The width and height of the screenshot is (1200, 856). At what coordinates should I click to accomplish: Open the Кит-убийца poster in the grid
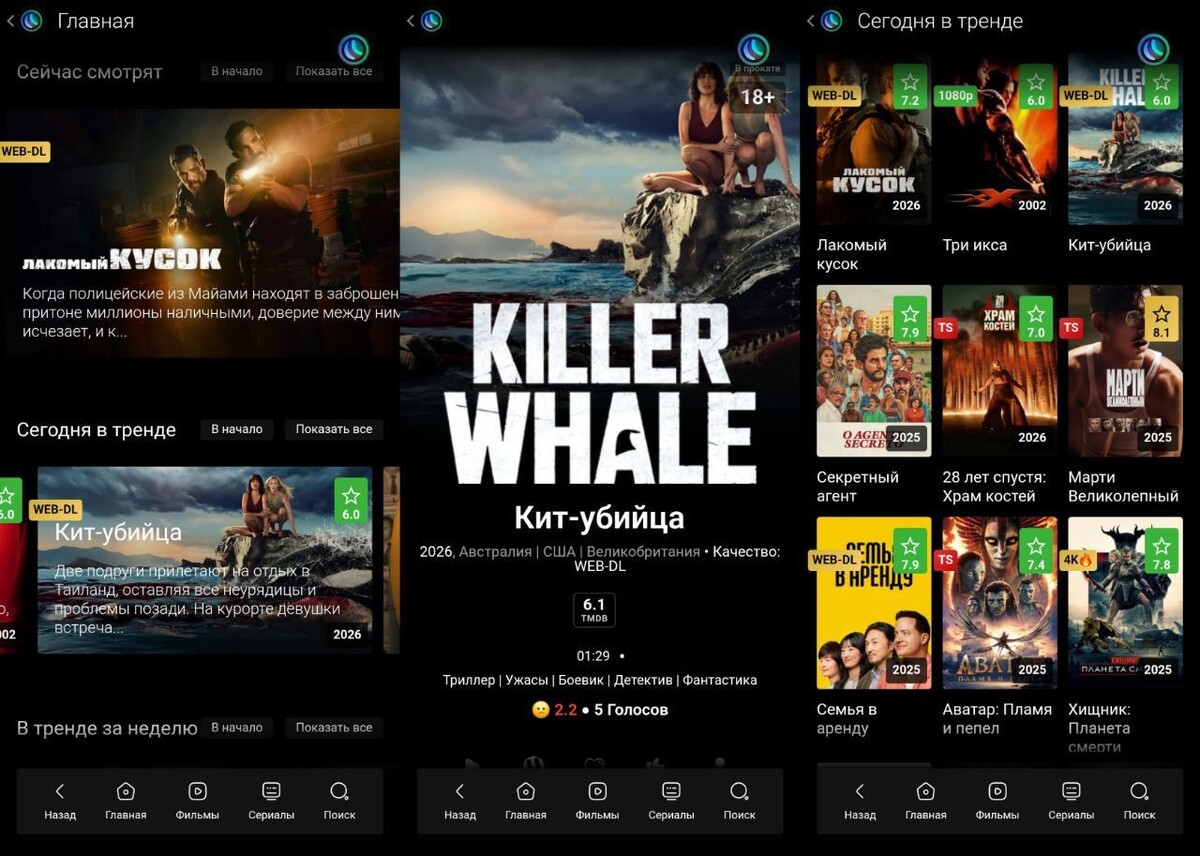1125,139
